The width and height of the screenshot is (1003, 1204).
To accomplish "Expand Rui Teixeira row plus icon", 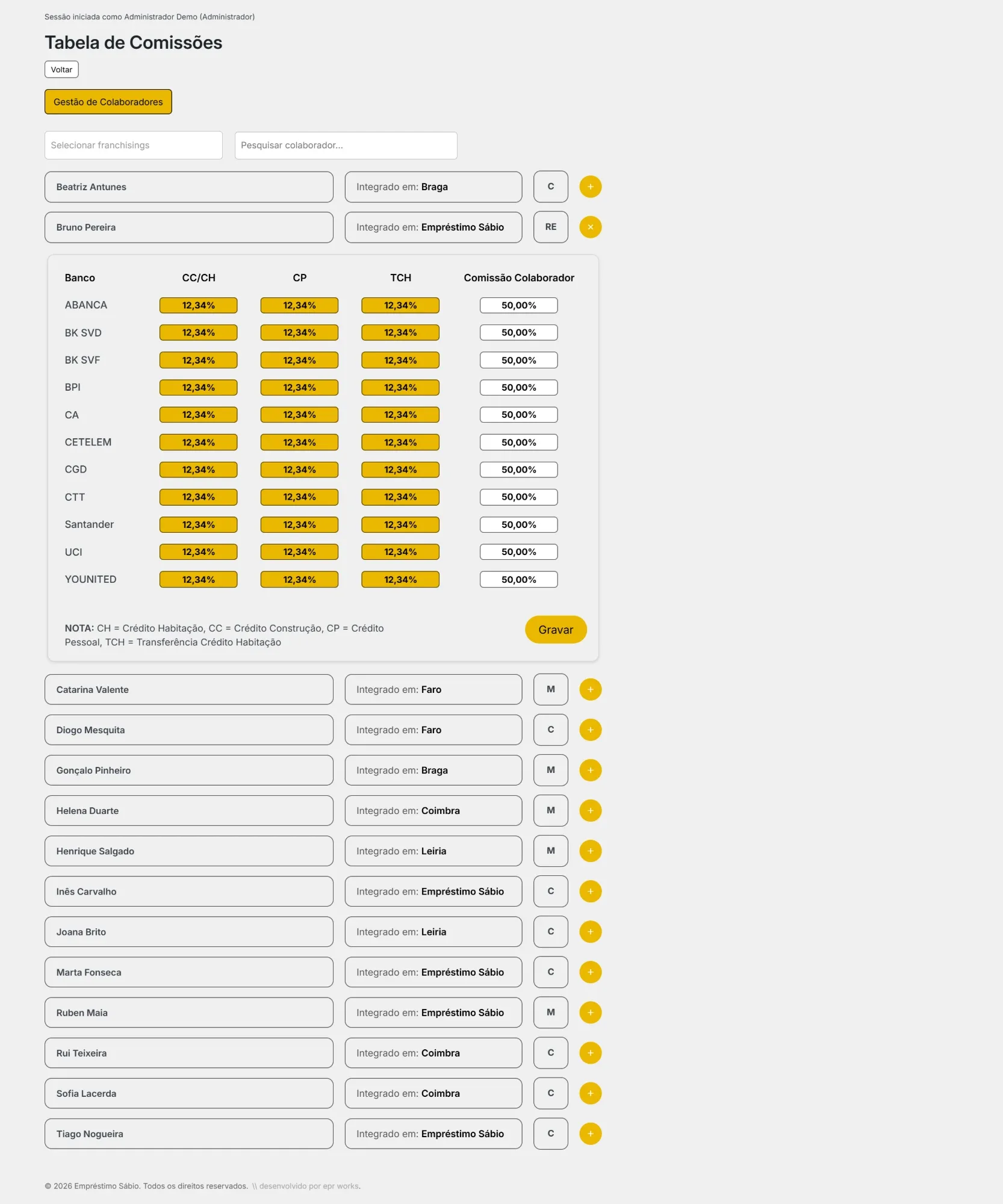I will 590,1052.
